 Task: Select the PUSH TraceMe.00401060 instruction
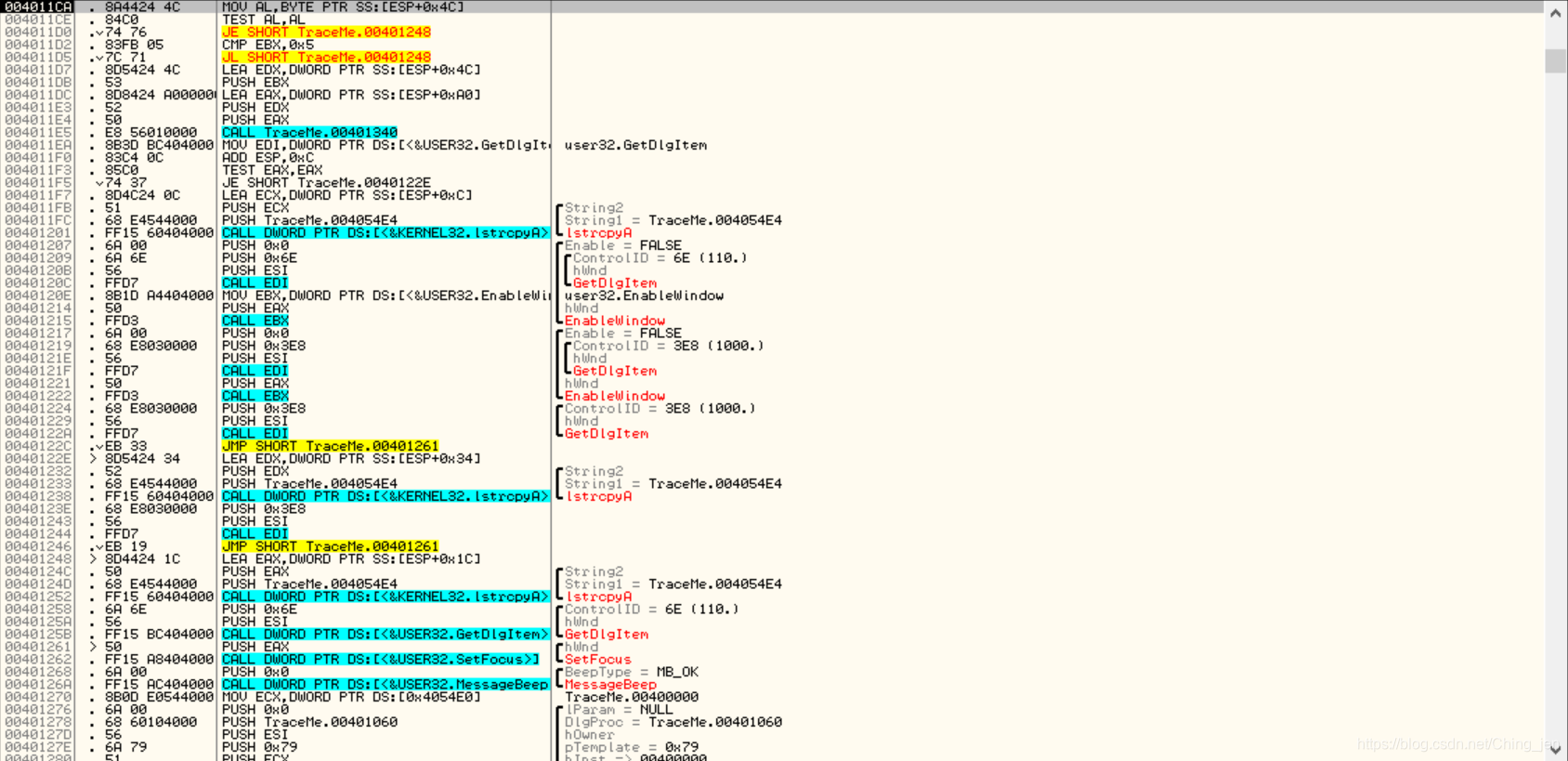[309, 722]
